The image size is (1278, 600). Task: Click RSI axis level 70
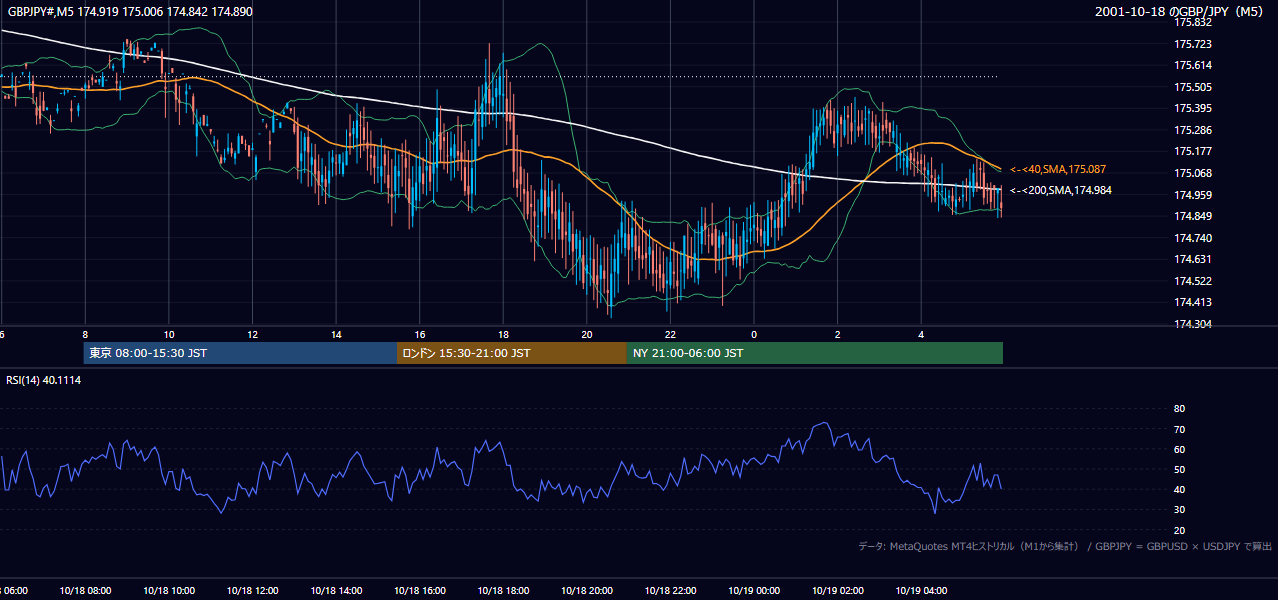pyautogui.click(x=1179, y=429)
